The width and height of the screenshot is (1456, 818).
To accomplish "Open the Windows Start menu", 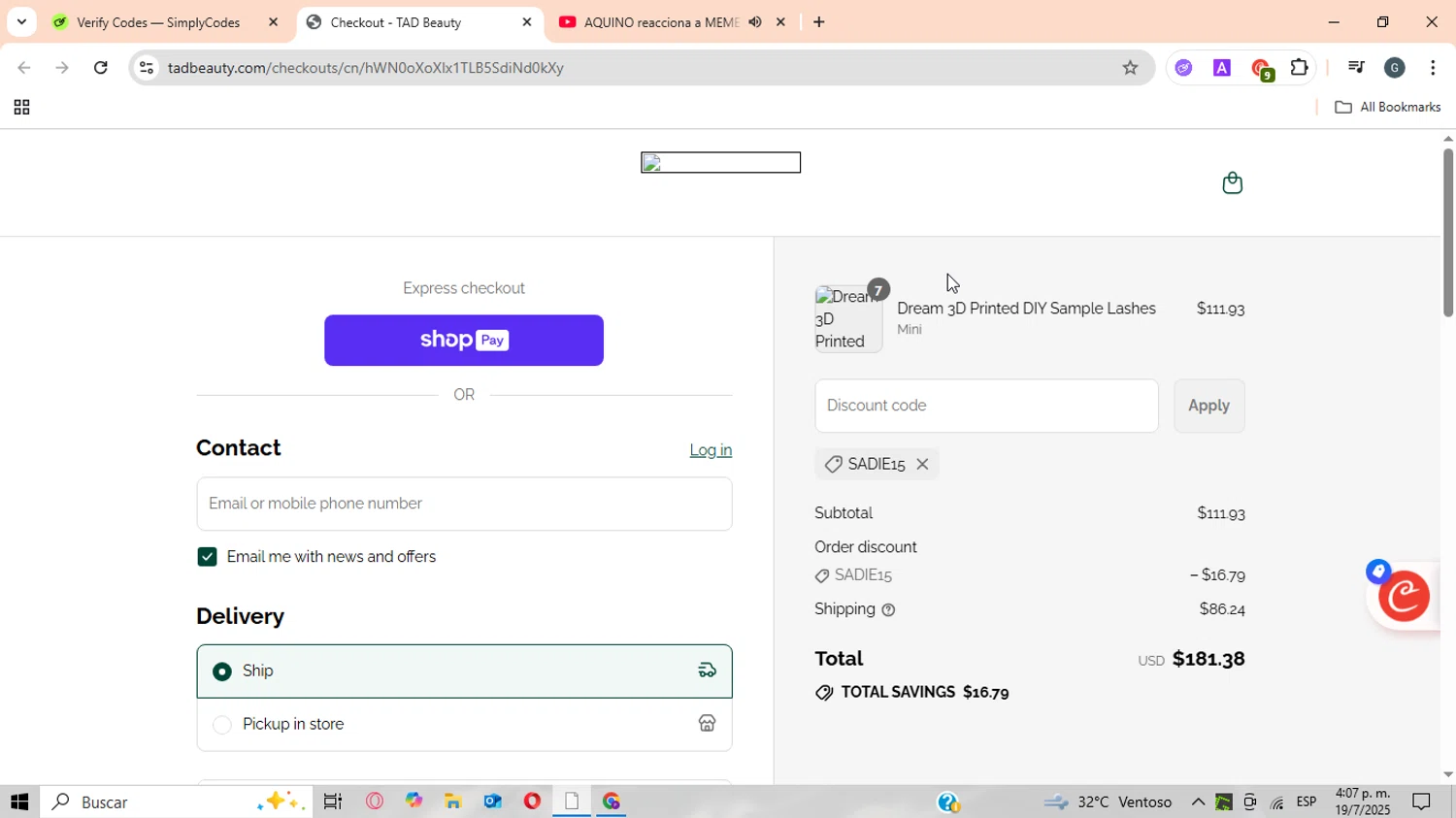I will (x=18, y=802).
